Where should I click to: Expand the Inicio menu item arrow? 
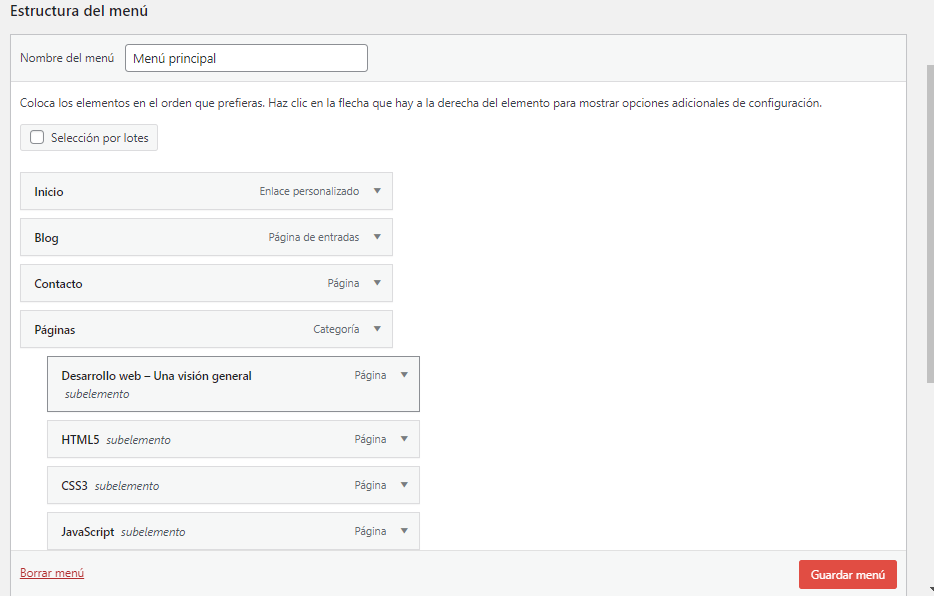coord(377,191)
